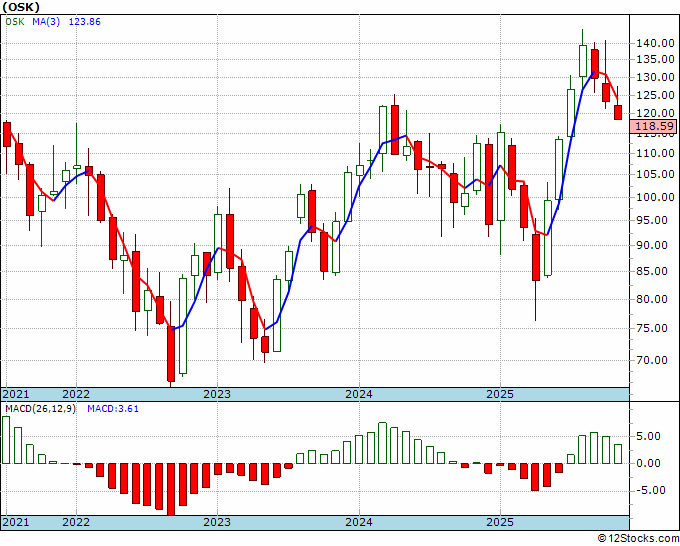Viewport: 680px width, 546px height.
Task: Click 2024 on the price chart timeline
Action: click(359, 394)
